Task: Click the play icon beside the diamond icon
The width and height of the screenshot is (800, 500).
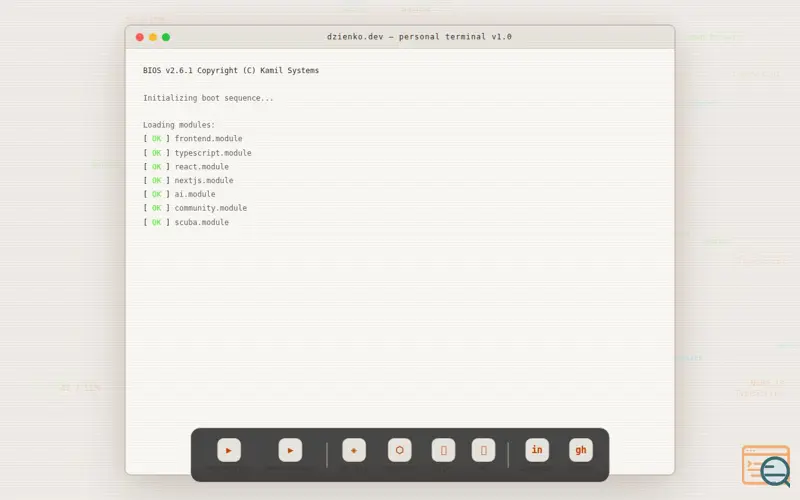Action: coord(290,450)
